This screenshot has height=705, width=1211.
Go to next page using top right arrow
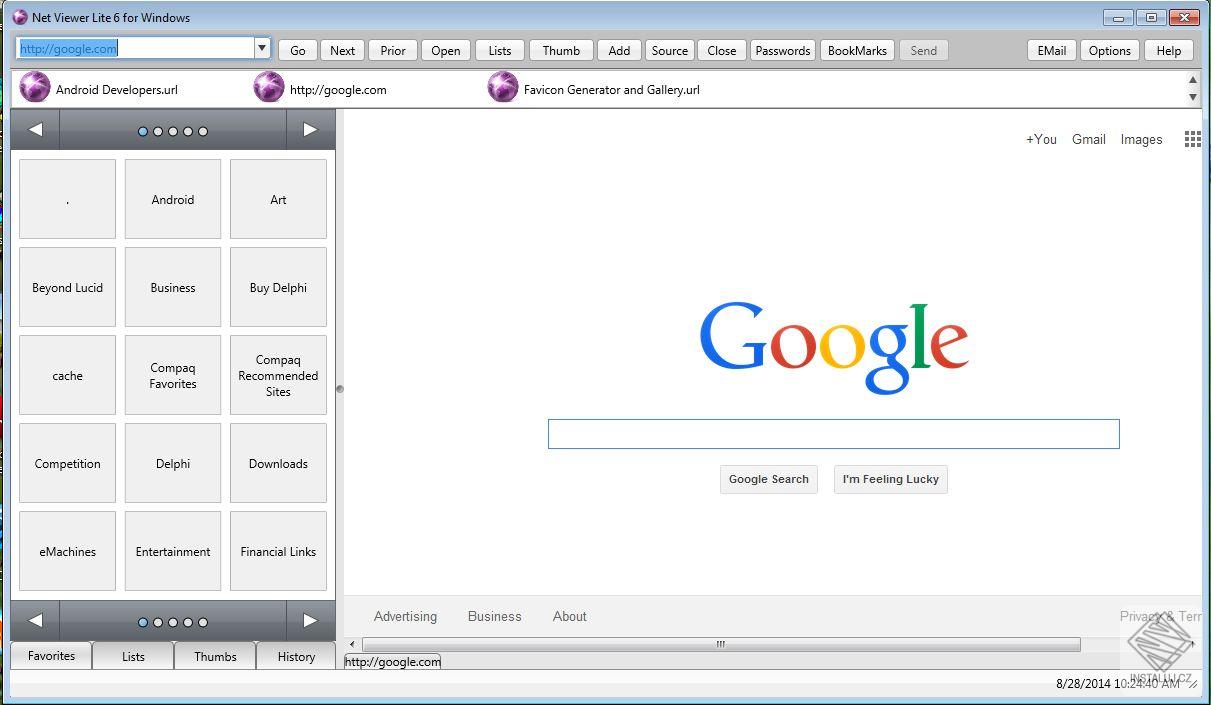310,130
